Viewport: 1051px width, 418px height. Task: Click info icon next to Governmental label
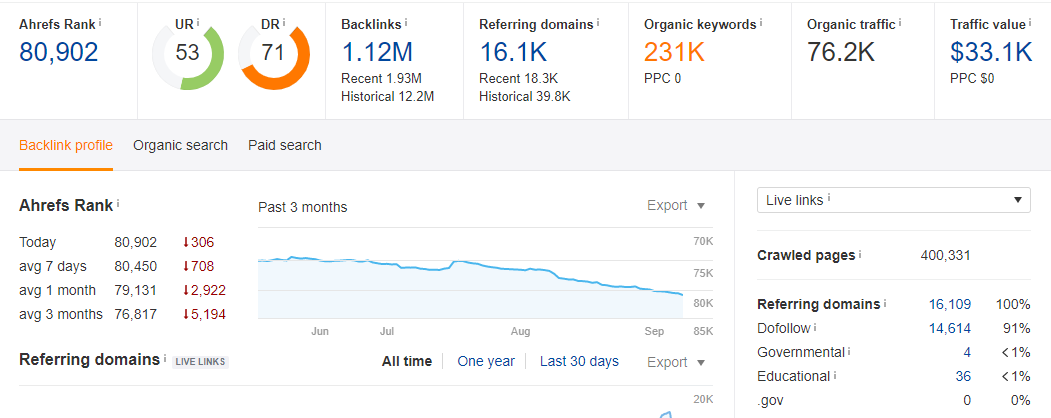pos(849,351)
